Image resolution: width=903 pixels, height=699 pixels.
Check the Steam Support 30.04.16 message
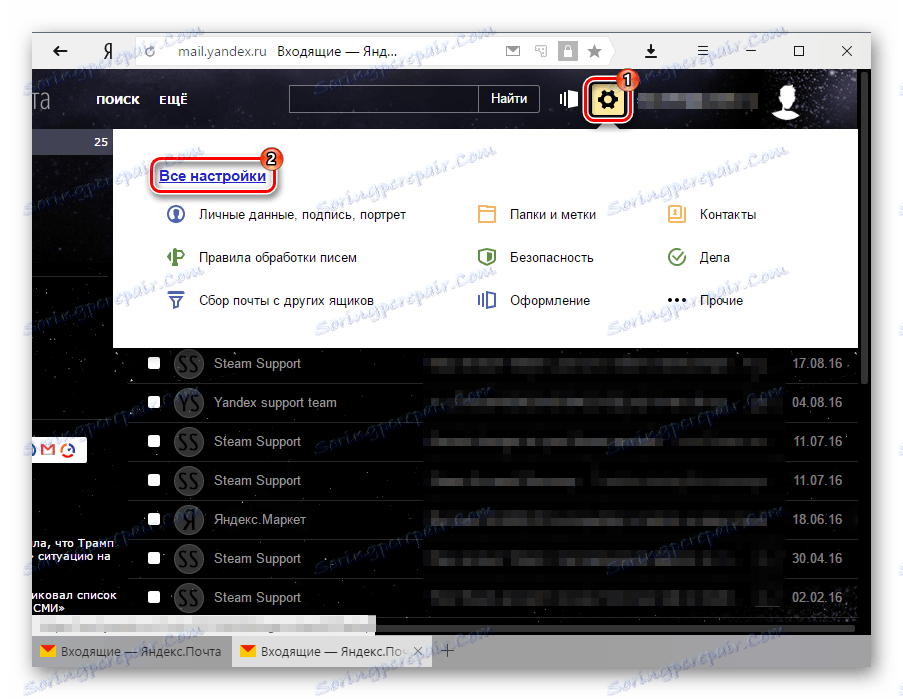[x=154, y=558]
